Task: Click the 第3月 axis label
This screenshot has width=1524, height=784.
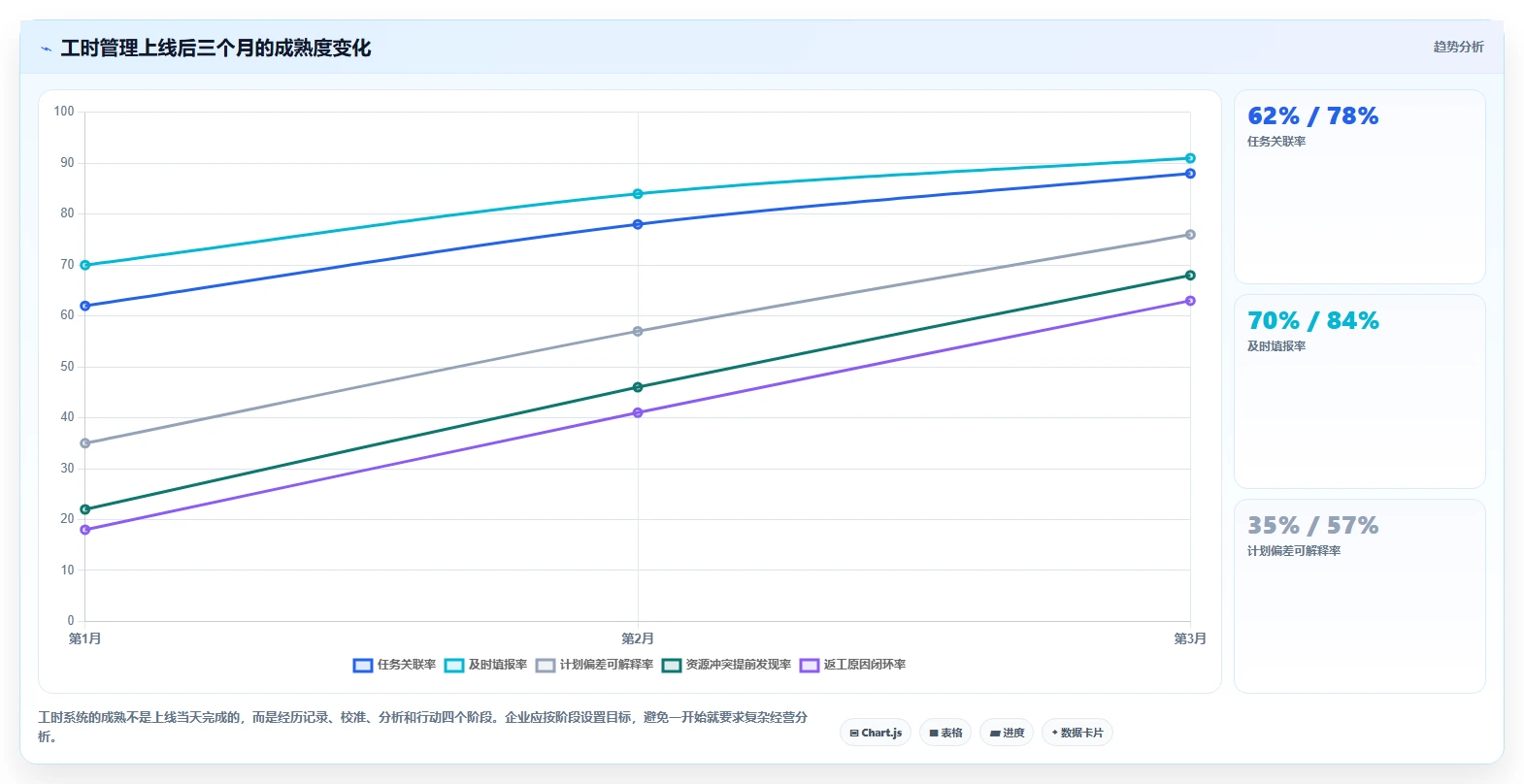Action: tap(1190, 638)
